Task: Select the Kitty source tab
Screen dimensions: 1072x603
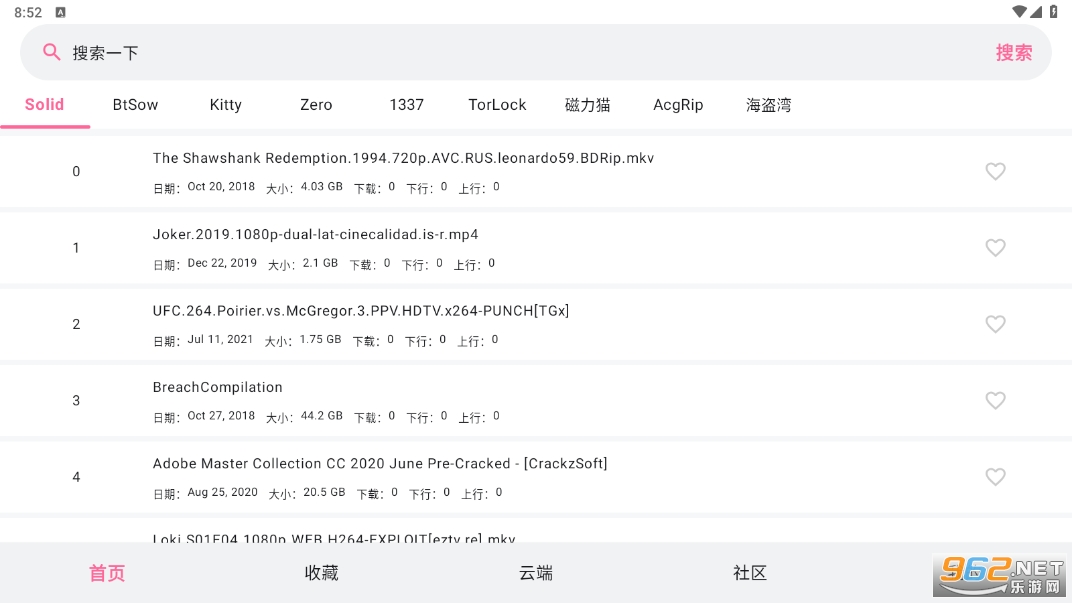Action: tap(225, 105)
